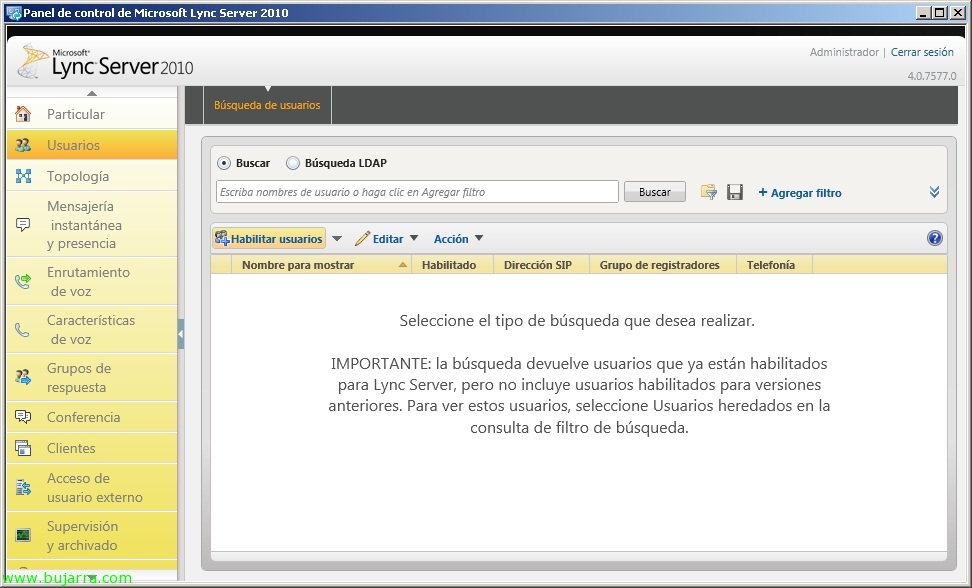This screenshot has width=972, height=588.
Task: Open the Acción dropdown arrow
Action: (479, 238)
